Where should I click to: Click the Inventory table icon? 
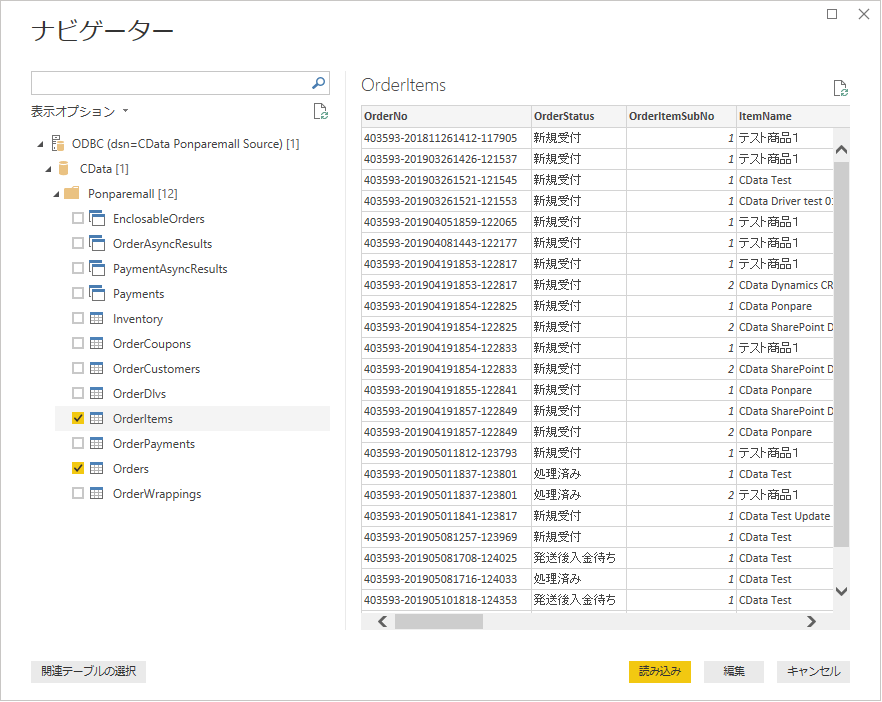[97, 319]
